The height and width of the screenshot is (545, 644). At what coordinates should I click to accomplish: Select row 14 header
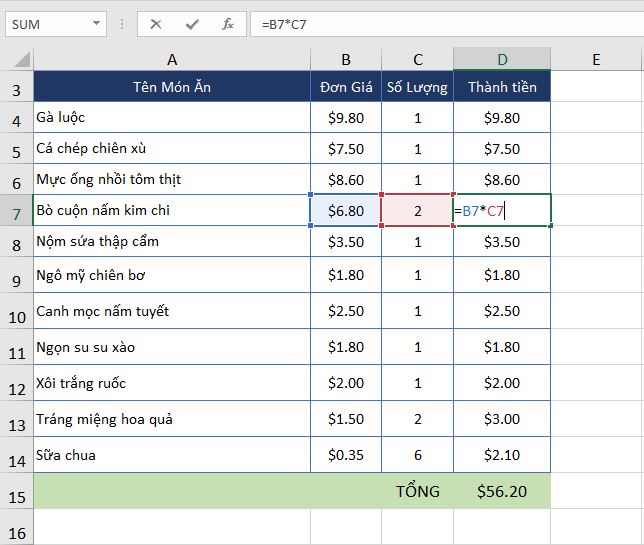16,455
